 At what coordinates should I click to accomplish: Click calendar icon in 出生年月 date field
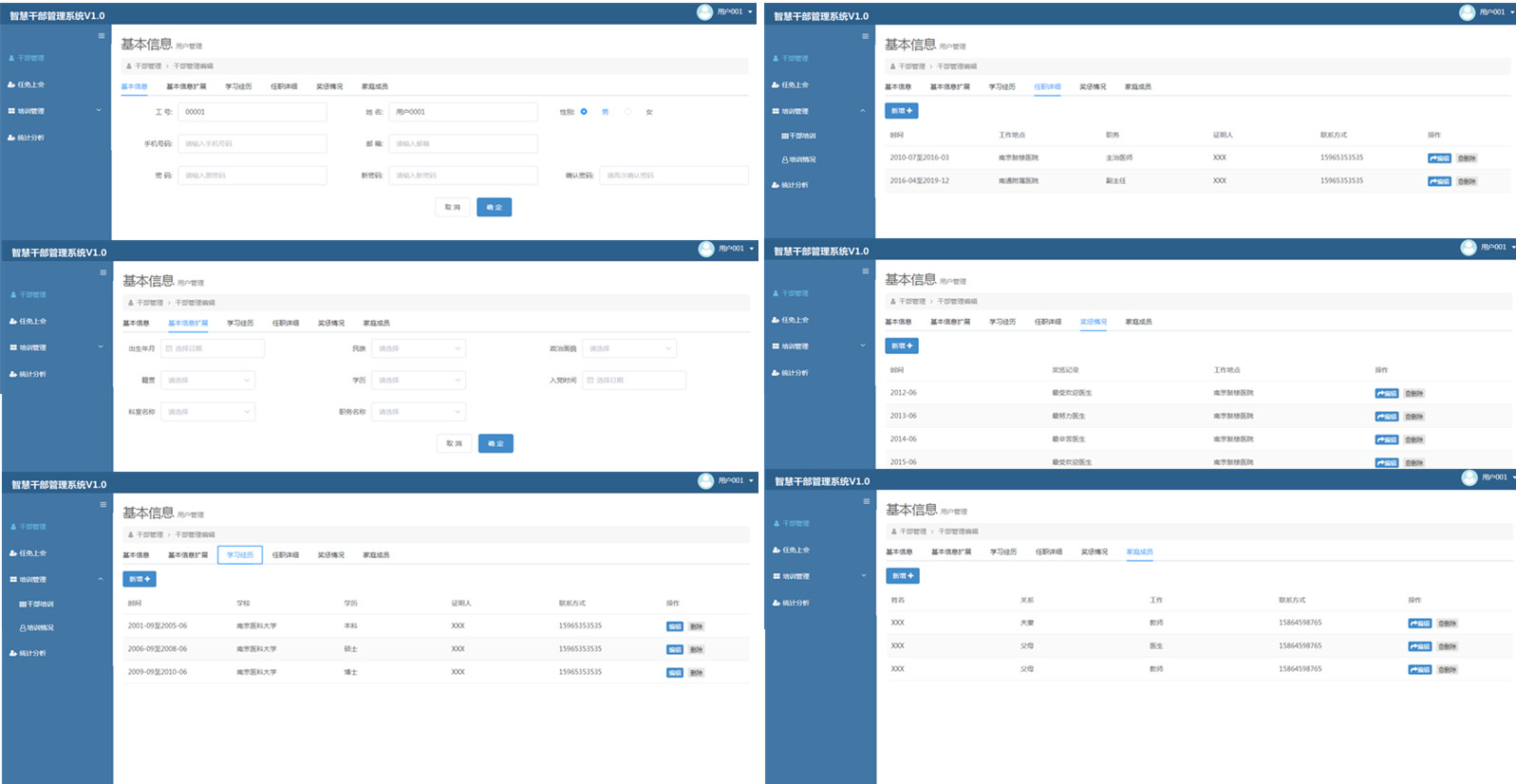(170, 349)
